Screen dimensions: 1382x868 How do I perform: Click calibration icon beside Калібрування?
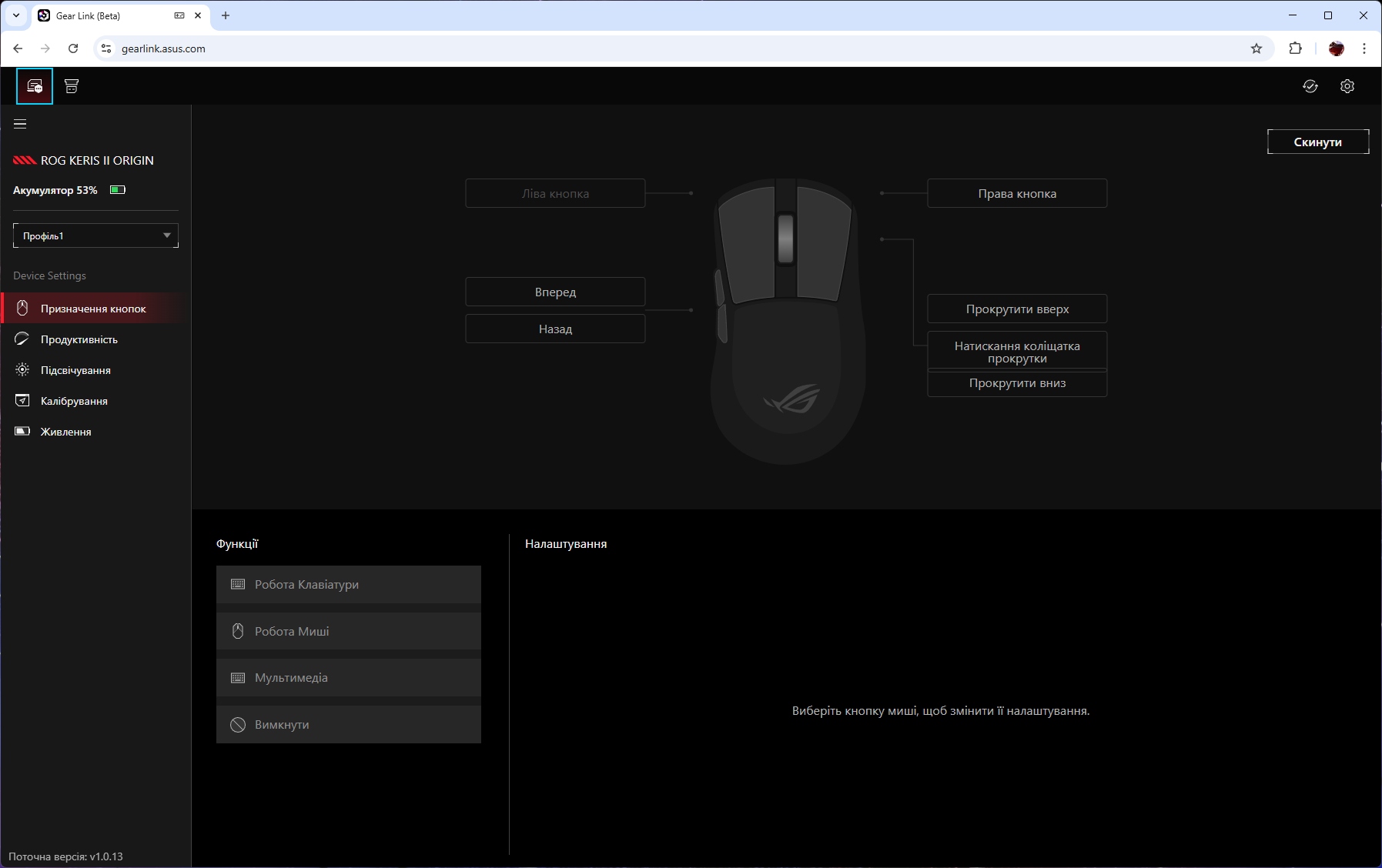[22, 401]
